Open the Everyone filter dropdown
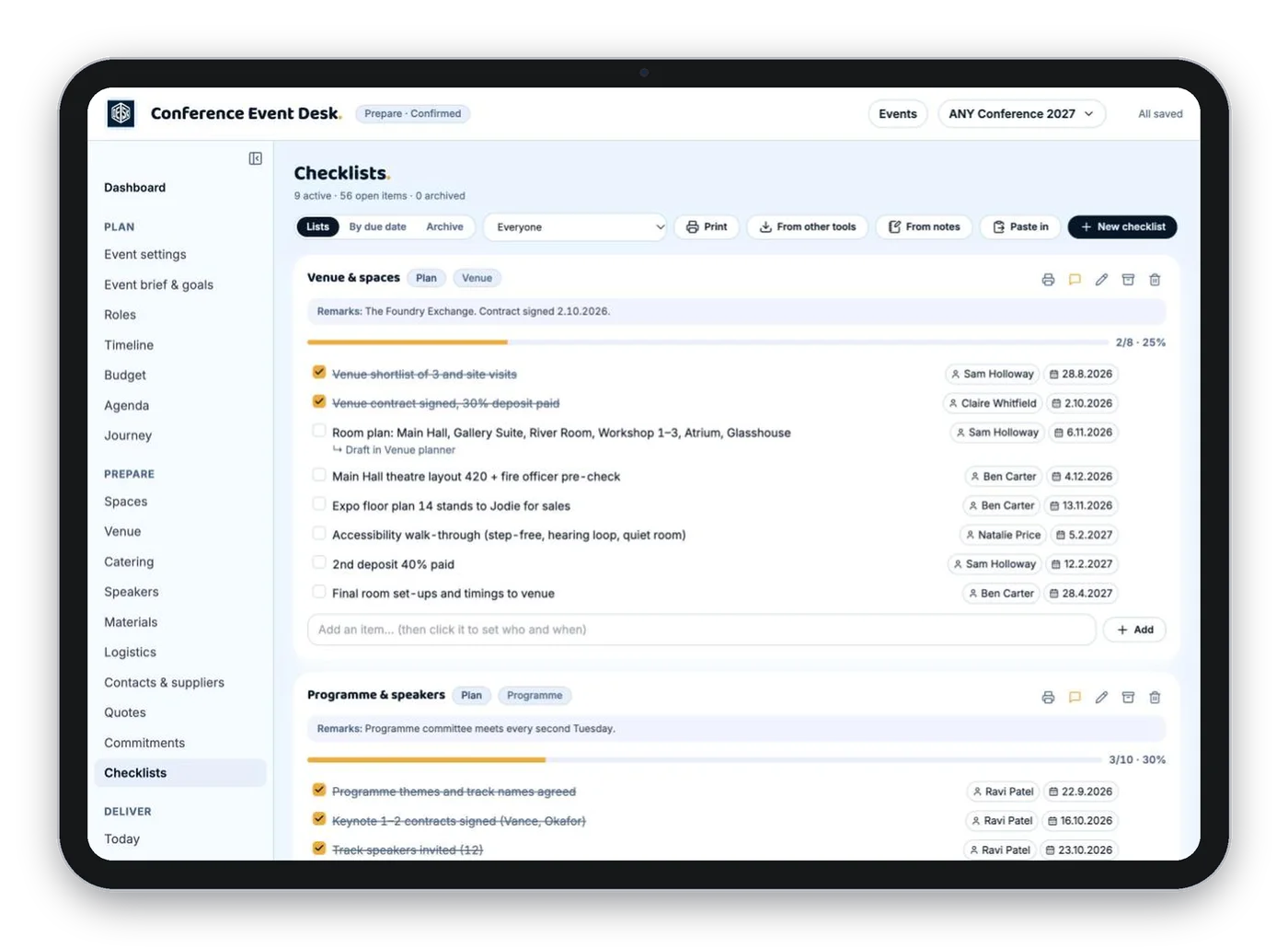The height and width of the screenshot is (948, 1288). click(x=576, y=227)
